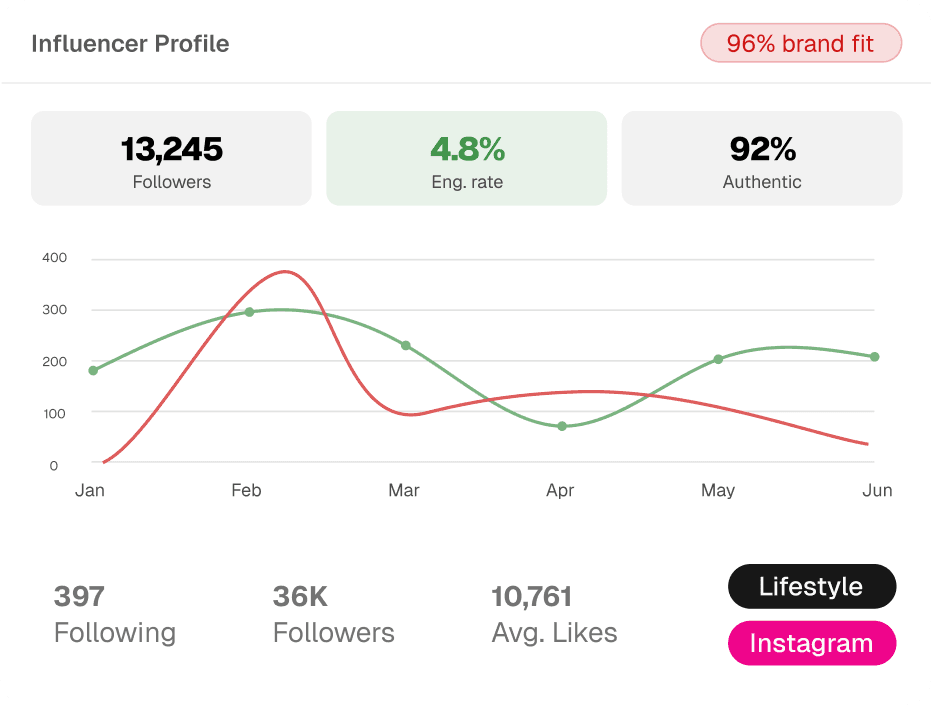Screen dimensions: 932x705
Task: Click the 10,761 Avg. Likes stat
Action: click(x=554, y=614)
